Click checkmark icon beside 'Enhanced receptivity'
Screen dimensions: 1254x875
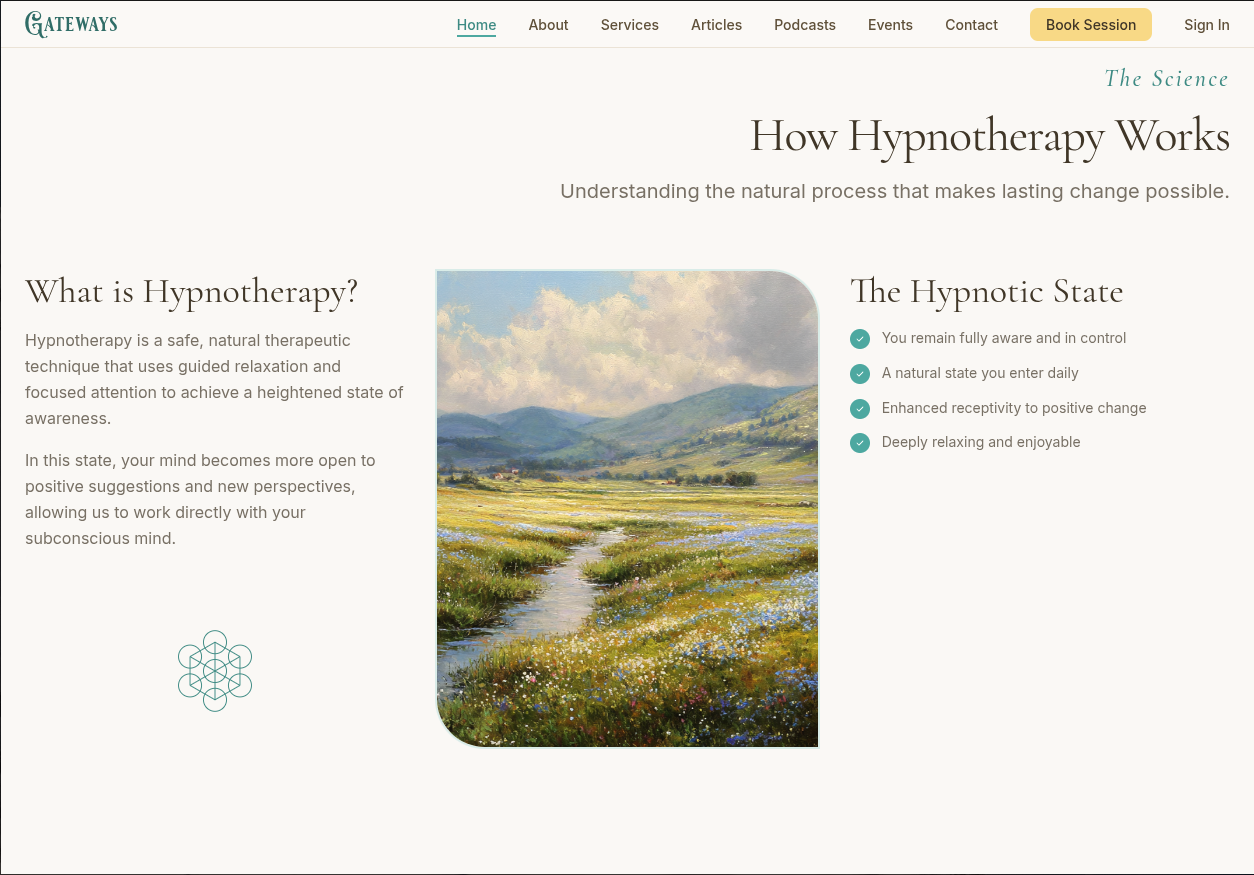coord(860,409)
